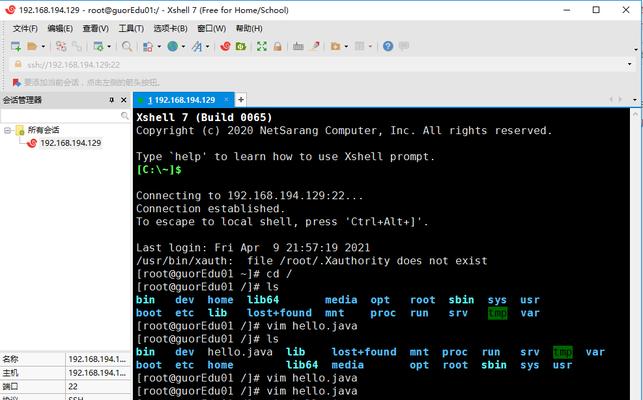This screenshot has width=643, height=400.
Task: Click the search magnifier in session manager
Action: [125, 116]
